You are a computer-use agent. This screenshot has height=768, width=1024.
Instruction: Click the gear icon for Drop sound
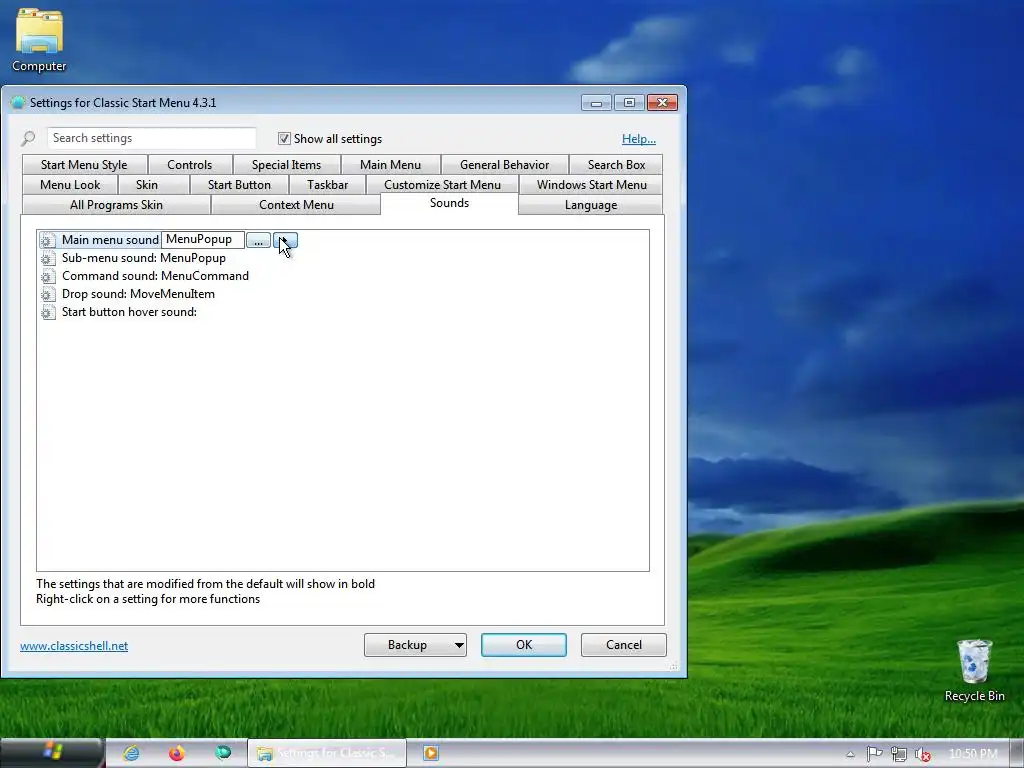(x=48, y=295)
